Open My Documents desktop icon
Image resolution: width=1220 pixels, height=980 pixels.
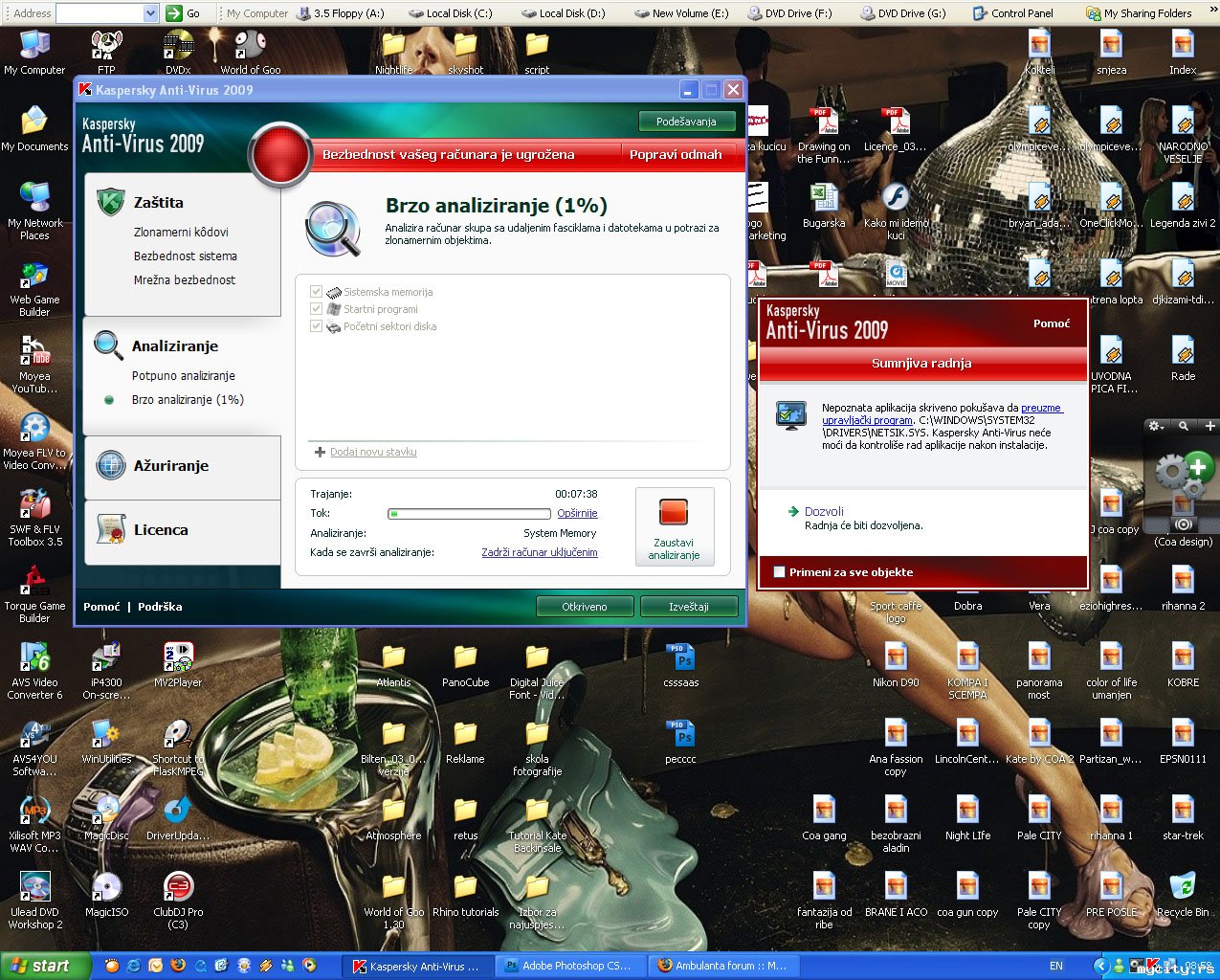click(x=34, y=128)
